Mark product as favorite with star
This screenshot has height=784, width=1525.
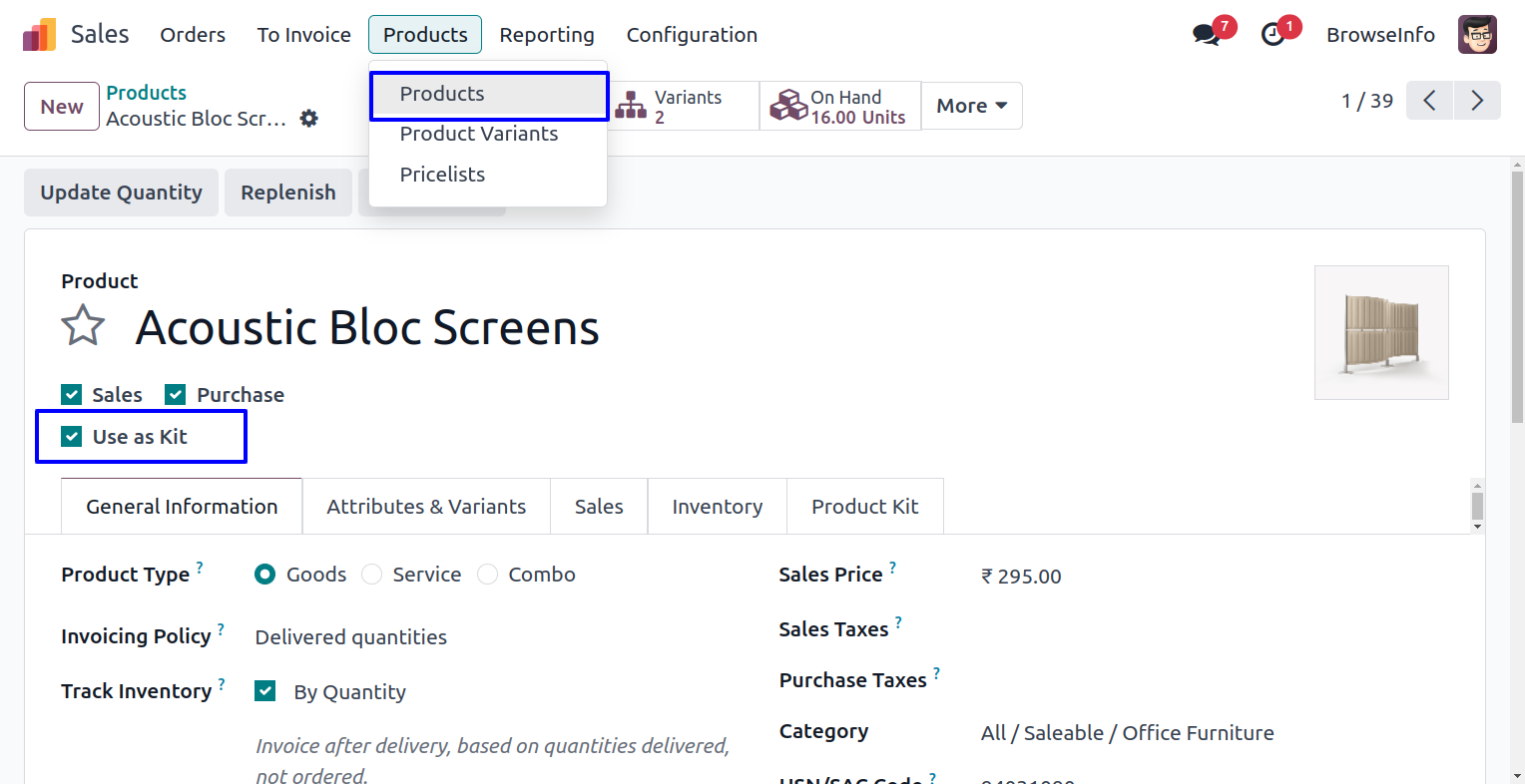pyautogui.click(x=83, y=326)
